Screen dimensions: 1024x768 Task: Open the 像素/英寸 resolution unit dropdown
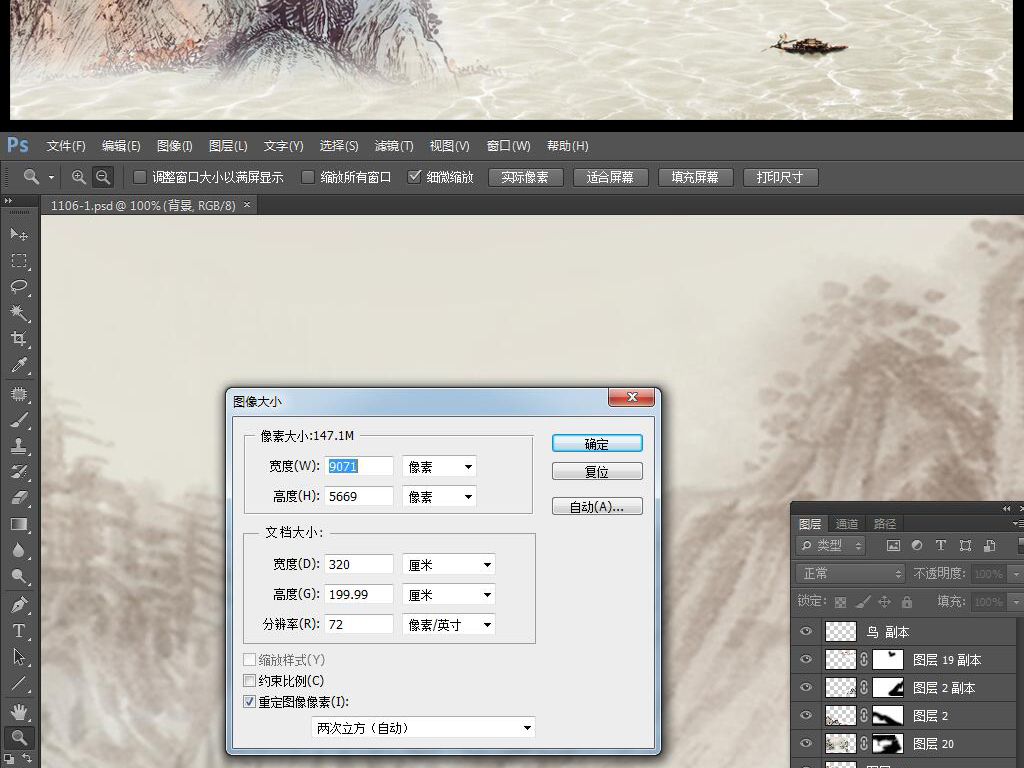448,624
